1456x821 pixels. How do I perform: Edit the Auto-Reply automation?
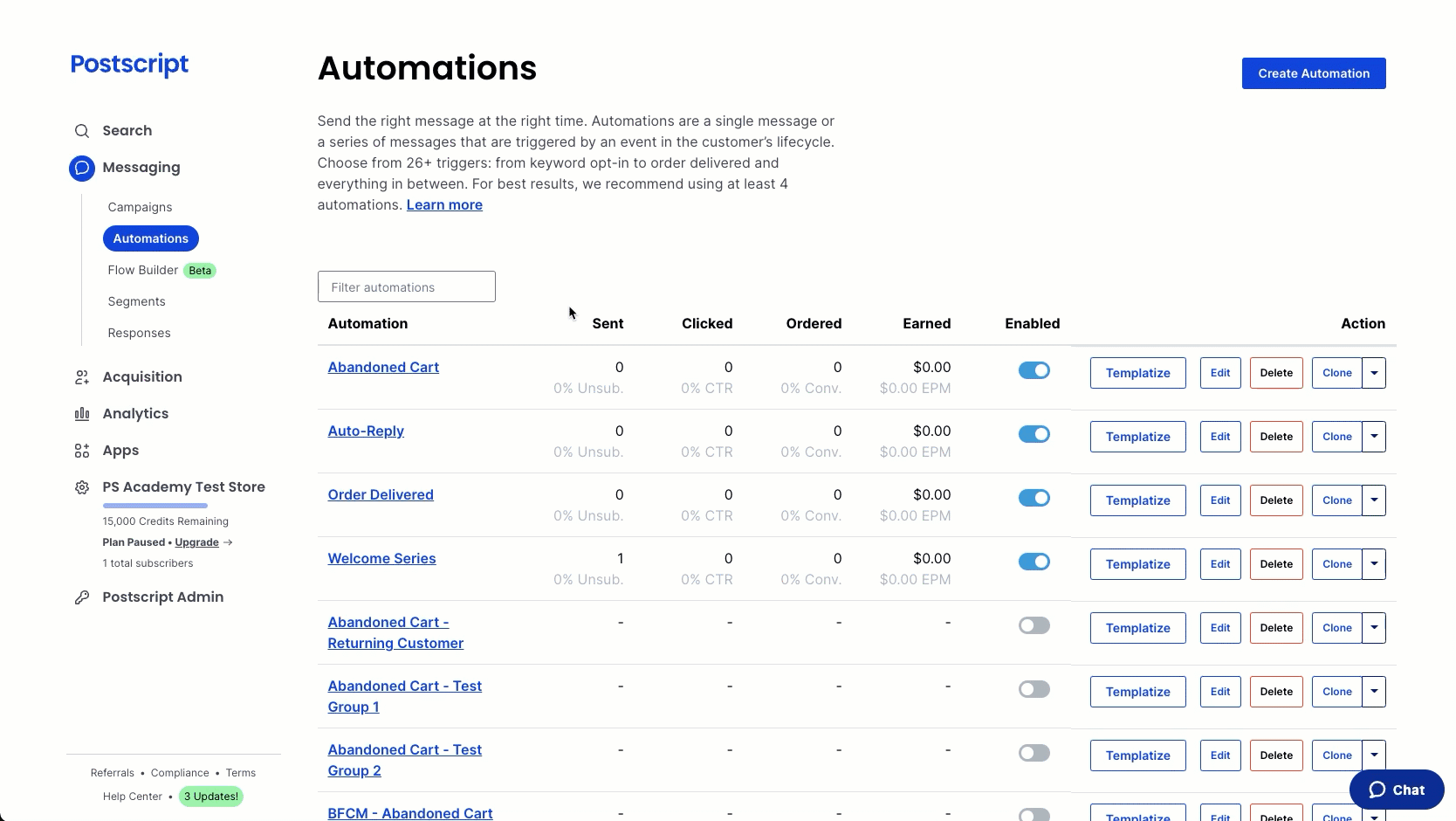1220,437
